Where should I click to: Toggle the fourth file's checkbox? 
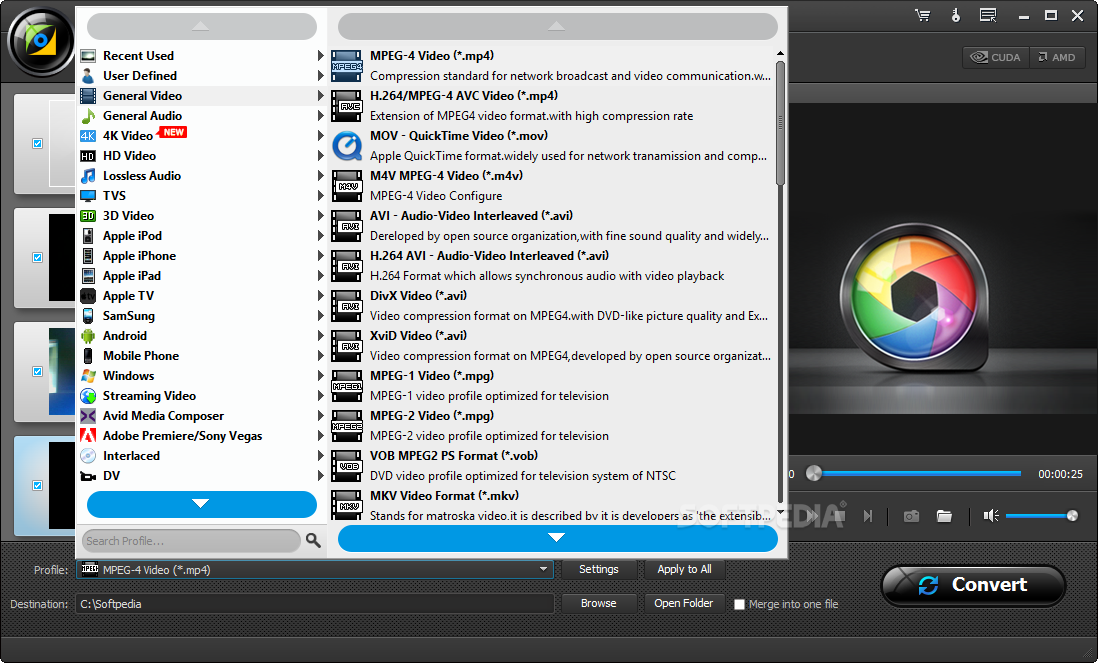(x=37, y=485)
